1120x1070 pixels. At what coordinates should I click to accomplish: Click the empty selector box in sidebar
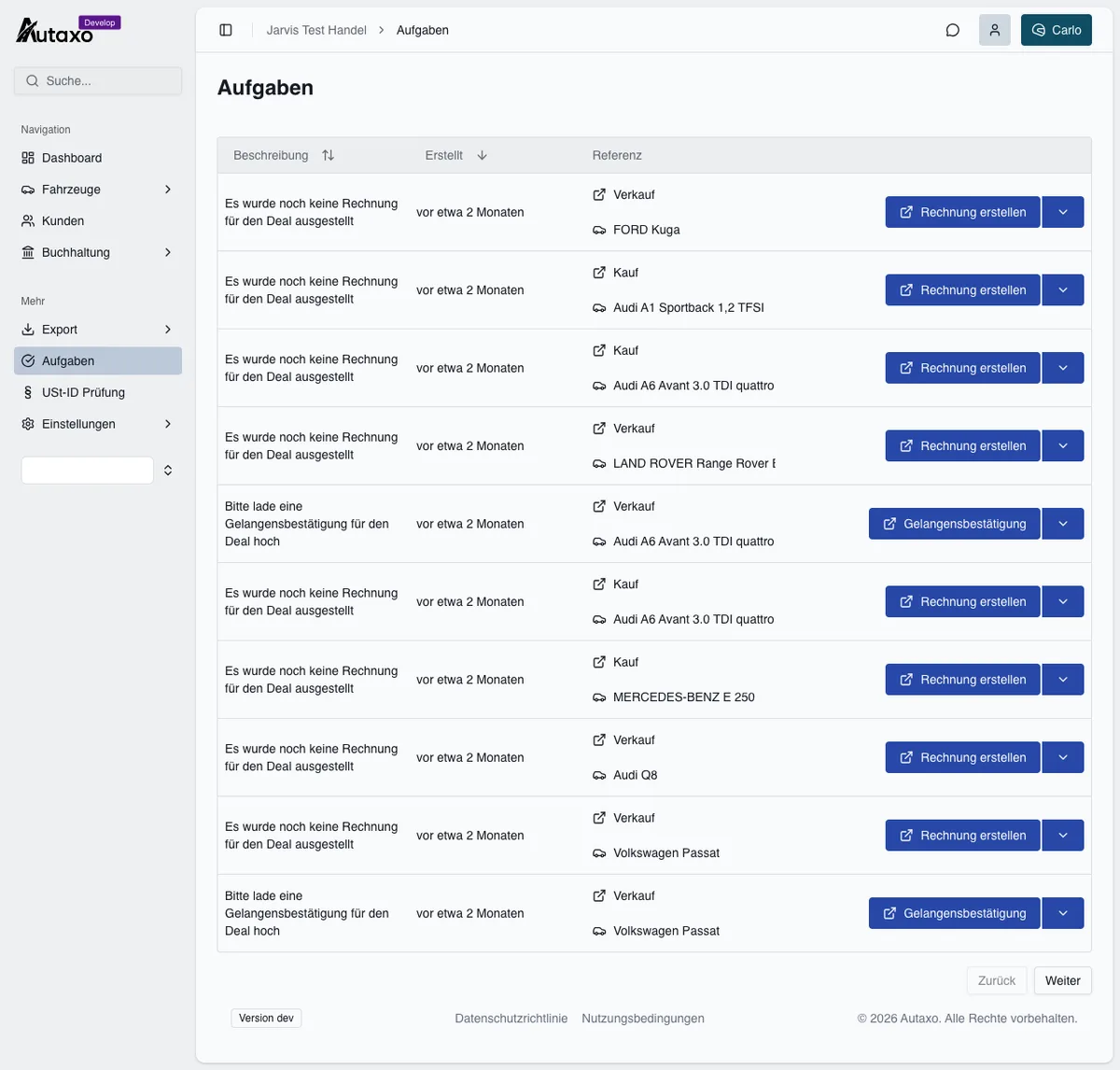(88, 471)
